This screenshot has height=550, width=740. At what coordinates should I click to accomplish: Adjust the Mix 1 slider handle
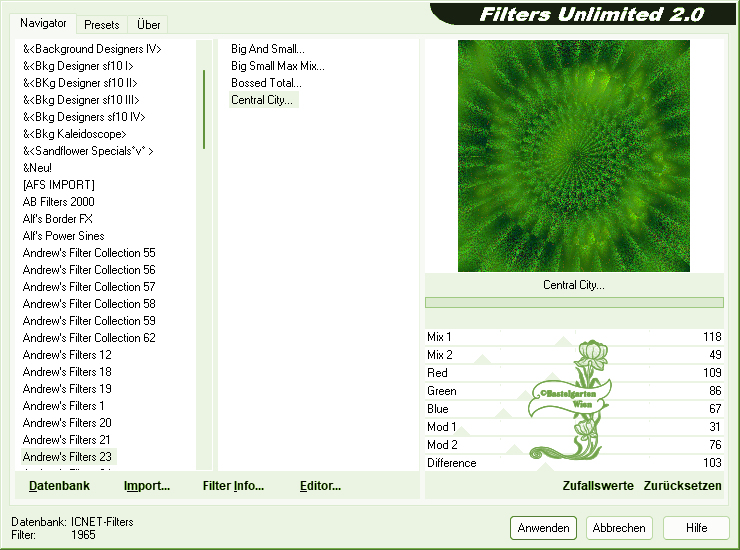pos(563,341)
